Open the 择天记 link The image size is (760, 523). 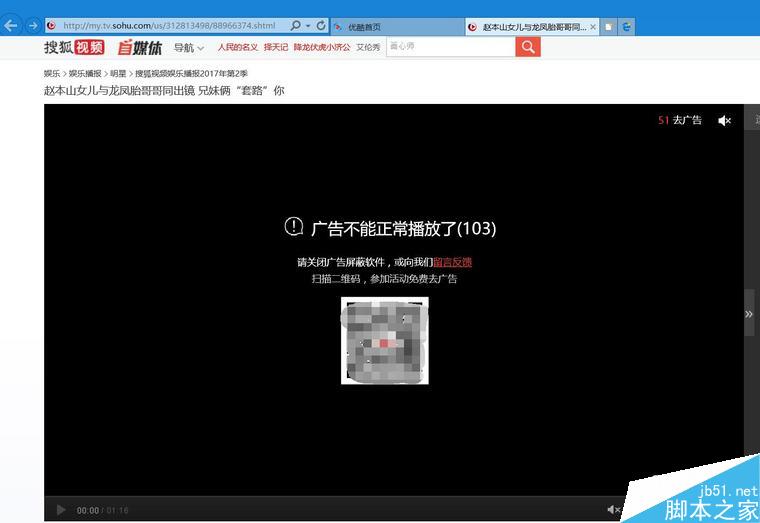(276, 47)
